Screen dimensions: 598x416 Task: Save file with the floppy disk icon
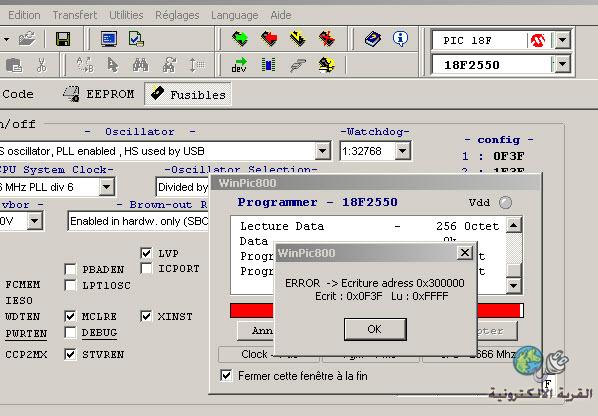pos(63,39)
